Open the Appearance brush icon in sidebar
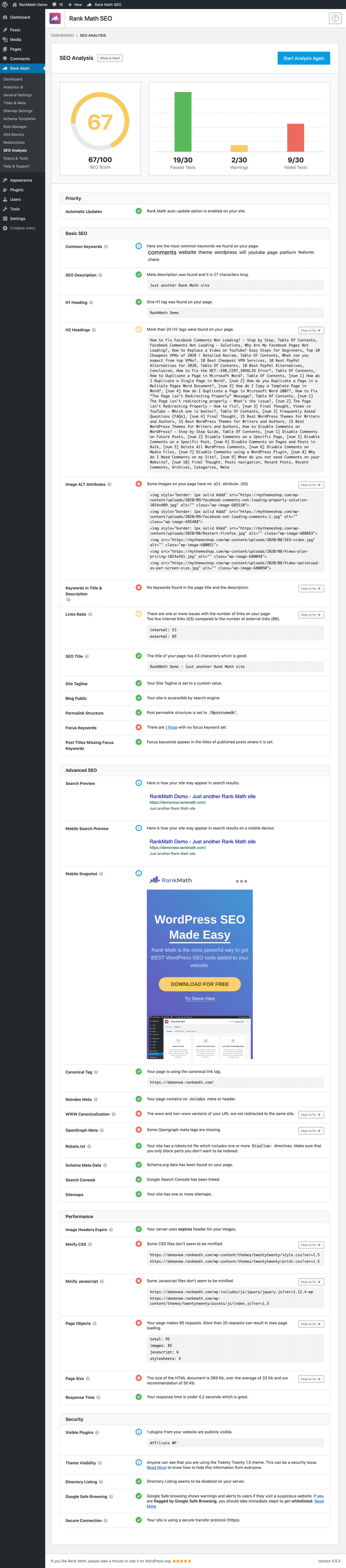The width and height of the screenshot is (346, 1568). coord(5,180)
